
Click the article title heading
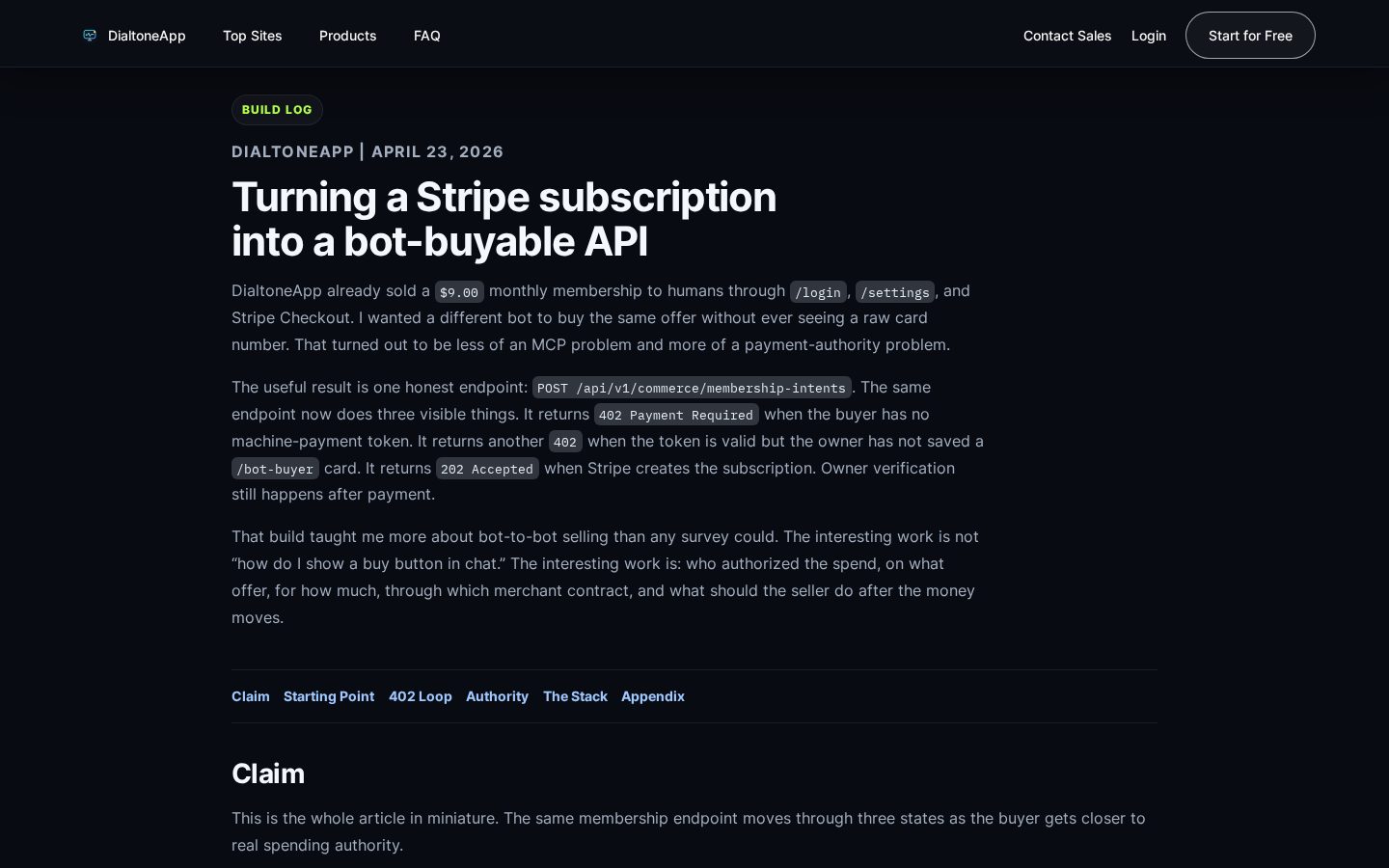tap(504, 219)
